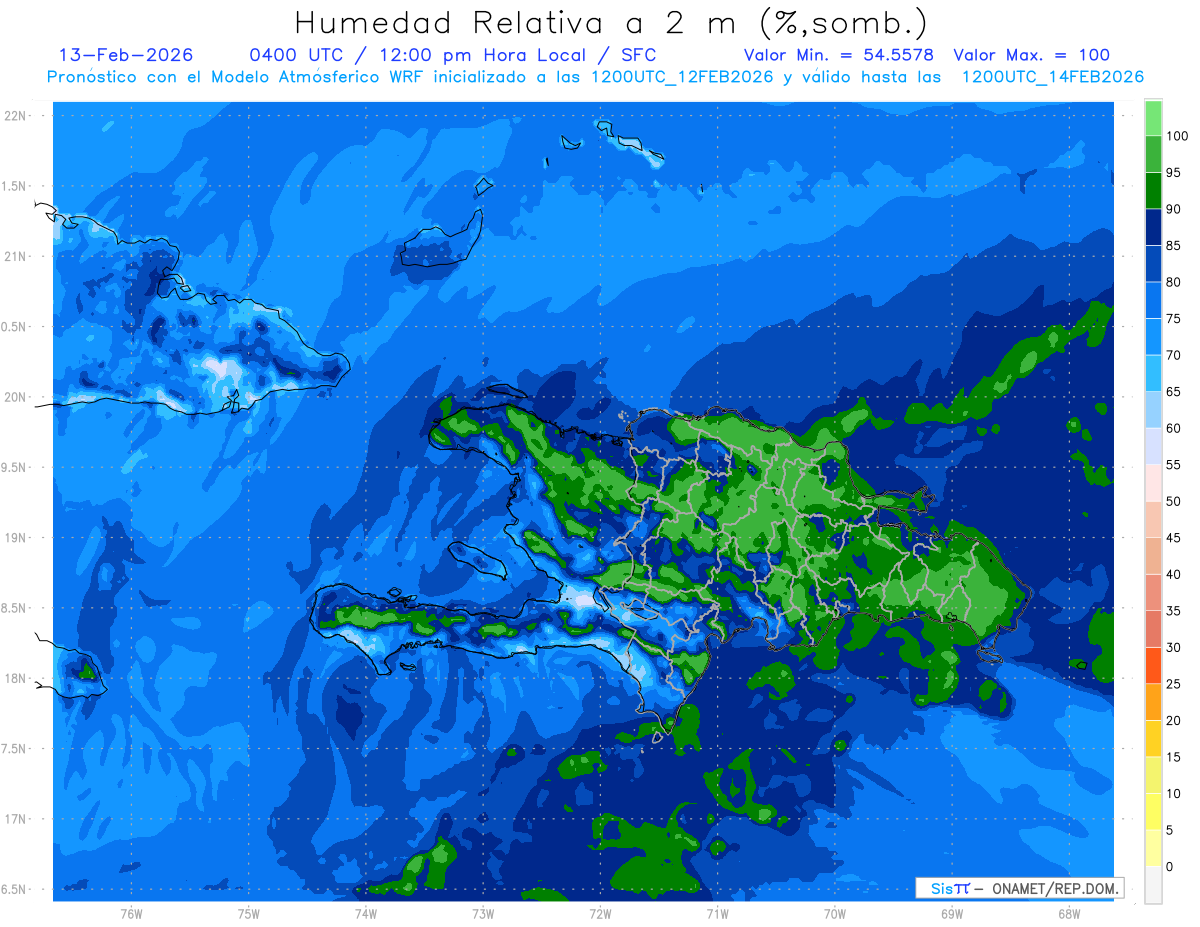1200x927 pixels.
Task: Click the '25' colorbar scale label
Action: [x=1174, y=684]
